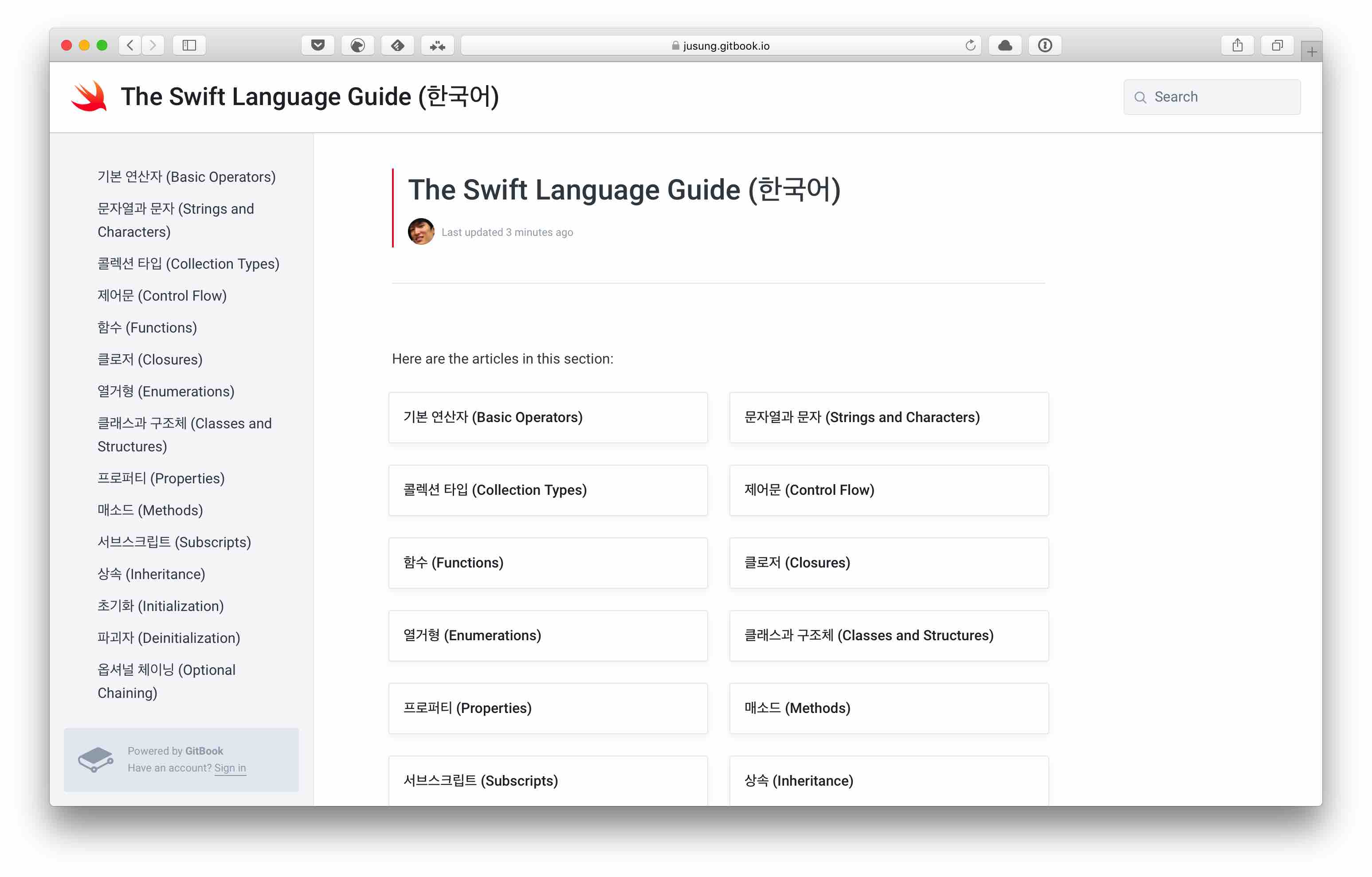Click the Sign in link
1372x877 pixels.
coord(230,768)
